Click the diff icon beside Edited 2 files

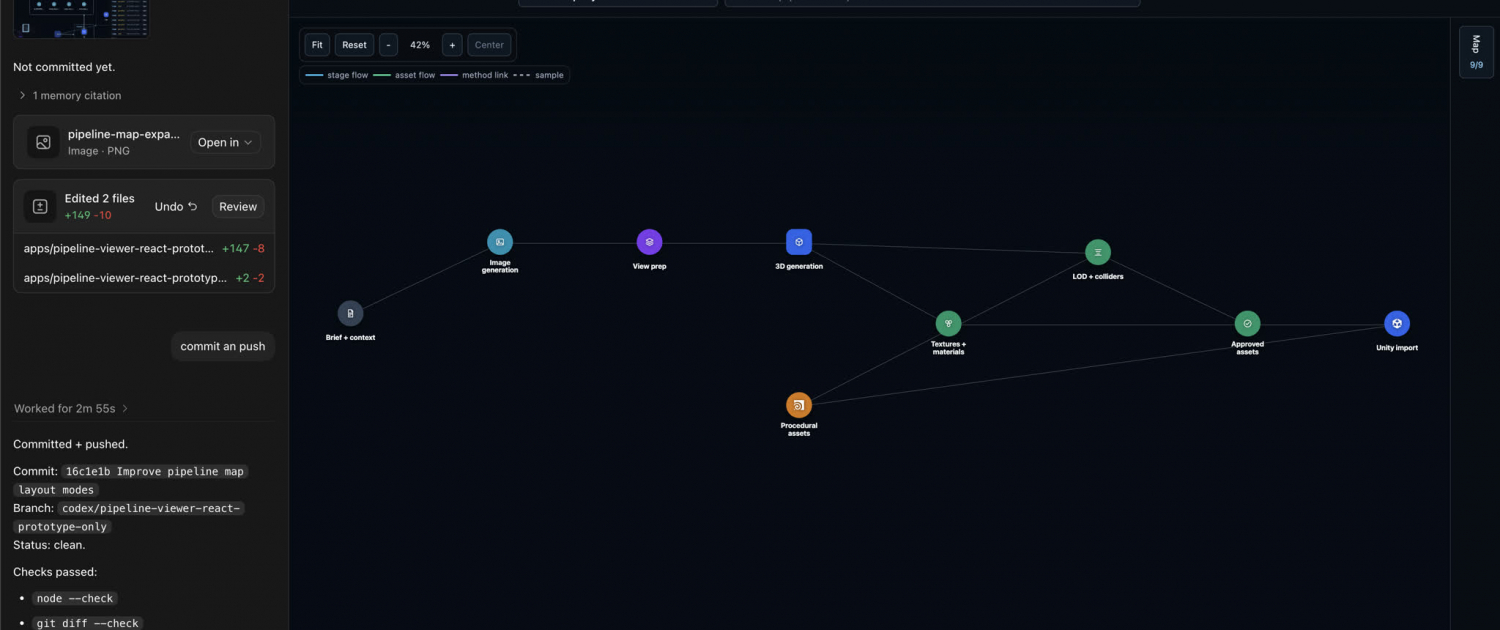coord(40,206)
